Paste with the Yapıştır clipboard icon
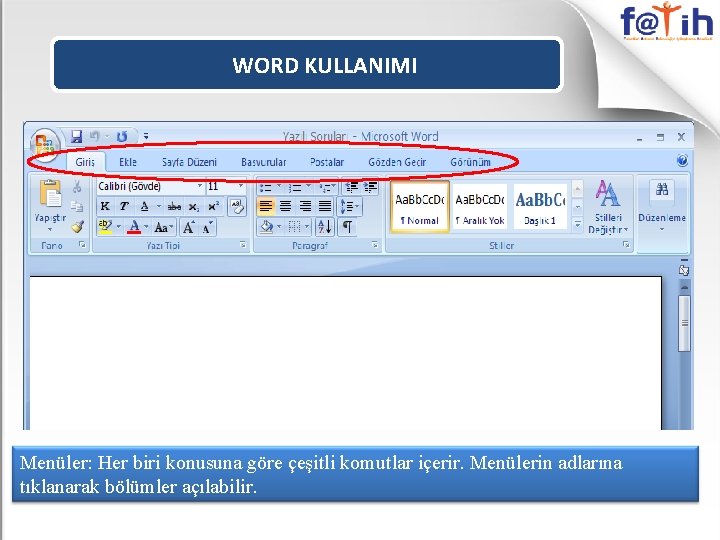This screenshot has width=720, height=540. coord(51,194)
